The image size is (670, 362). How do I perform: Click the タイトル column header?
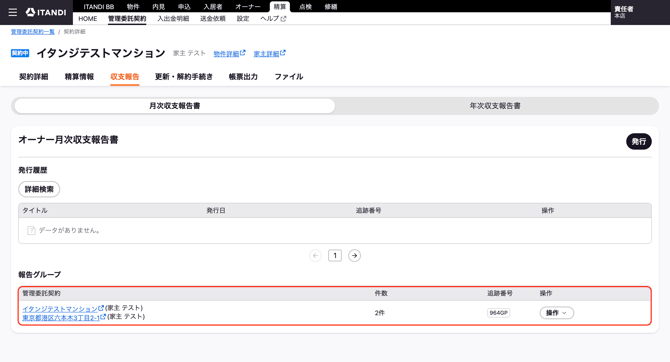coord(35,210)
